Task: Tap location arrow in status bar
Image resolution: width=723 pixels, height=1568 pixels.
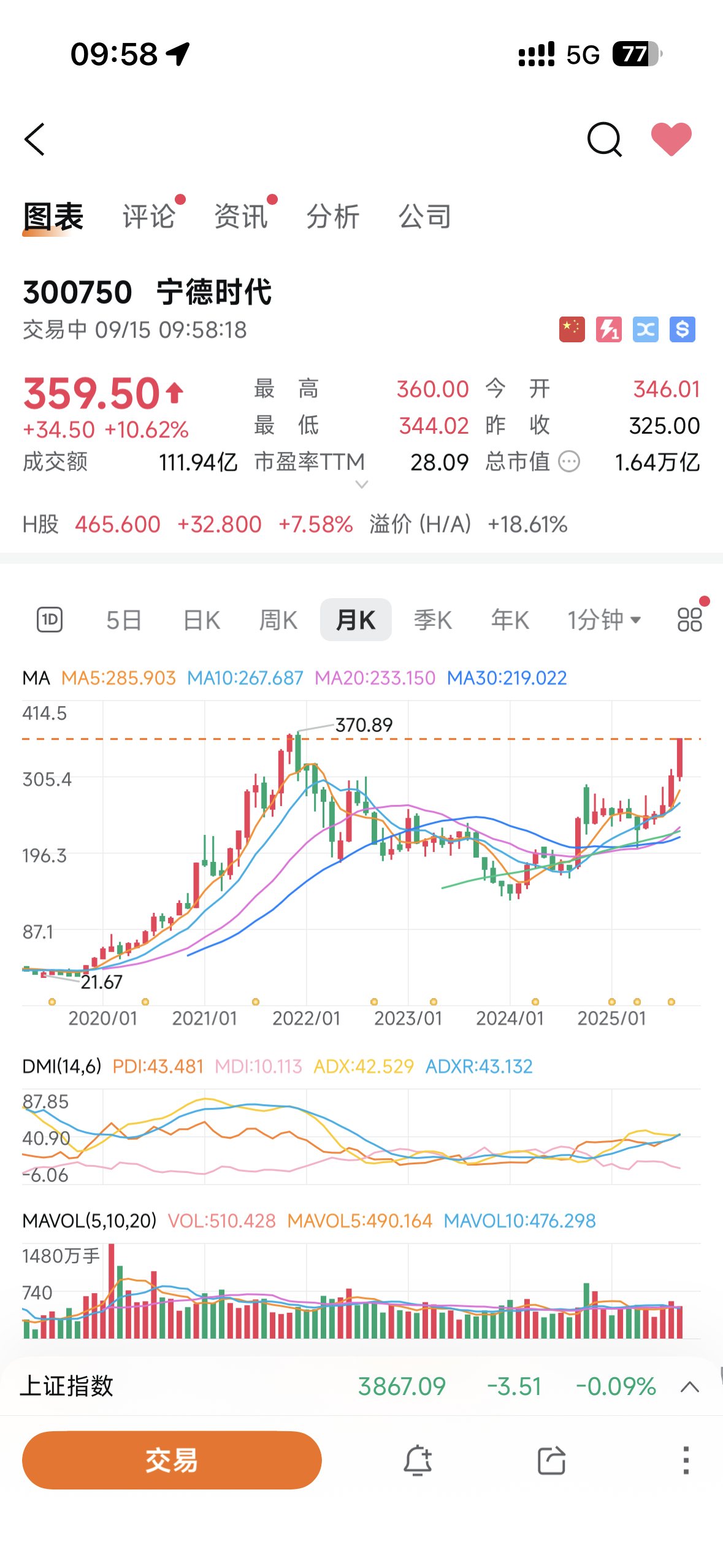Action: click(178, 54)
